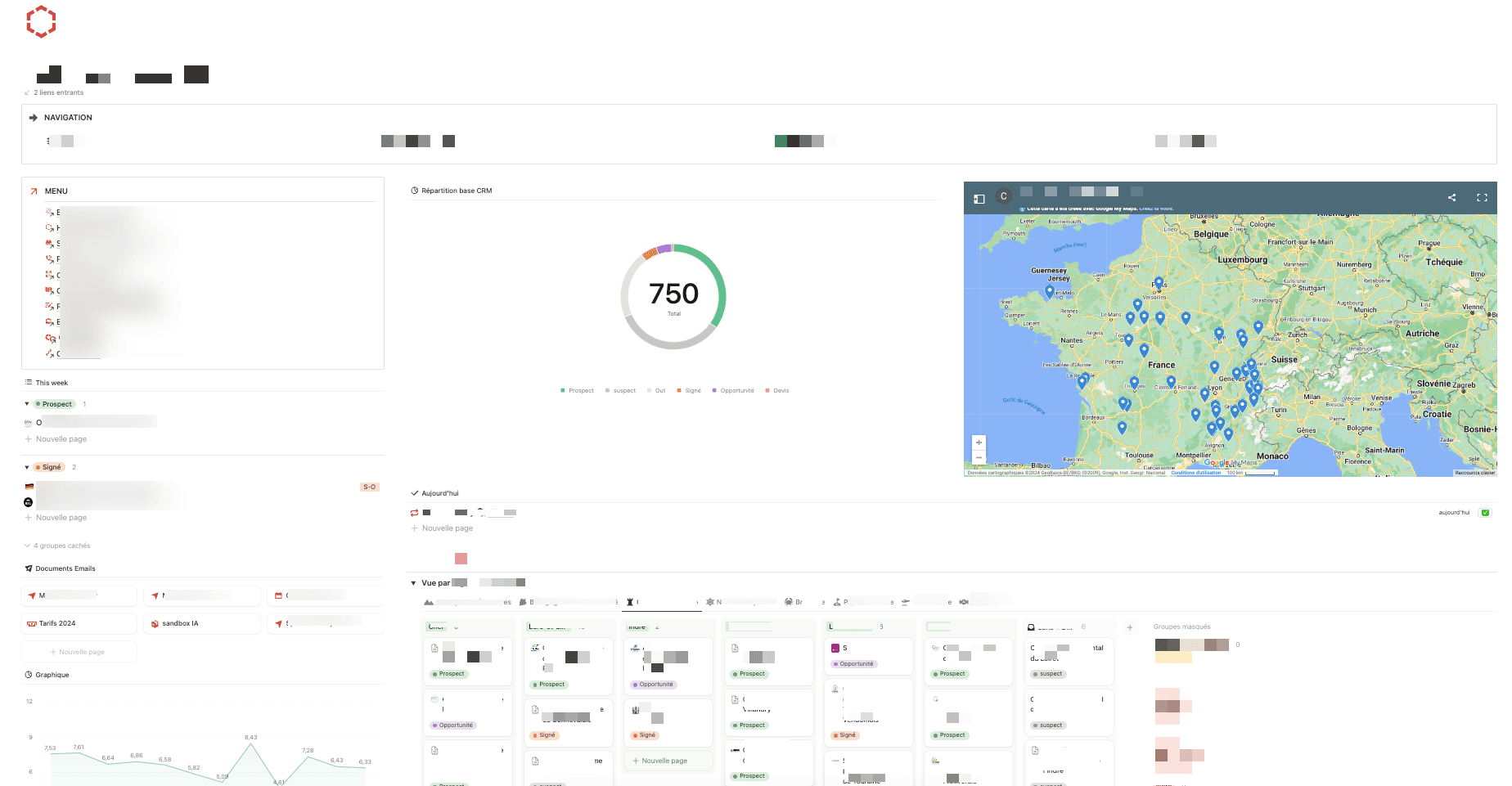
Task: Click the 'sandbox IA' red cube icon
Action: click(x=155, y=623)
